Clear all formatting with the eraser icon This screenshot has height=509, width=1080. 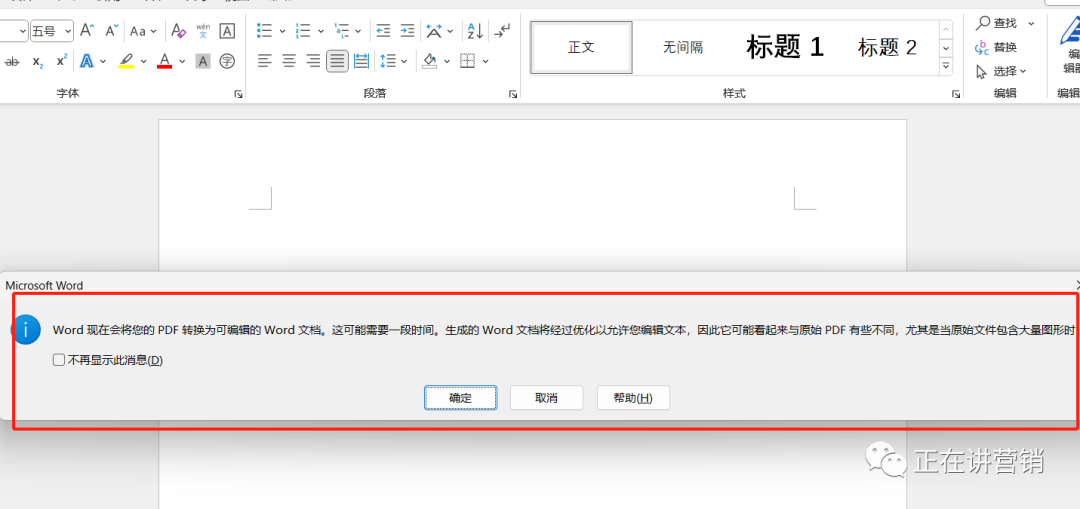178,31
